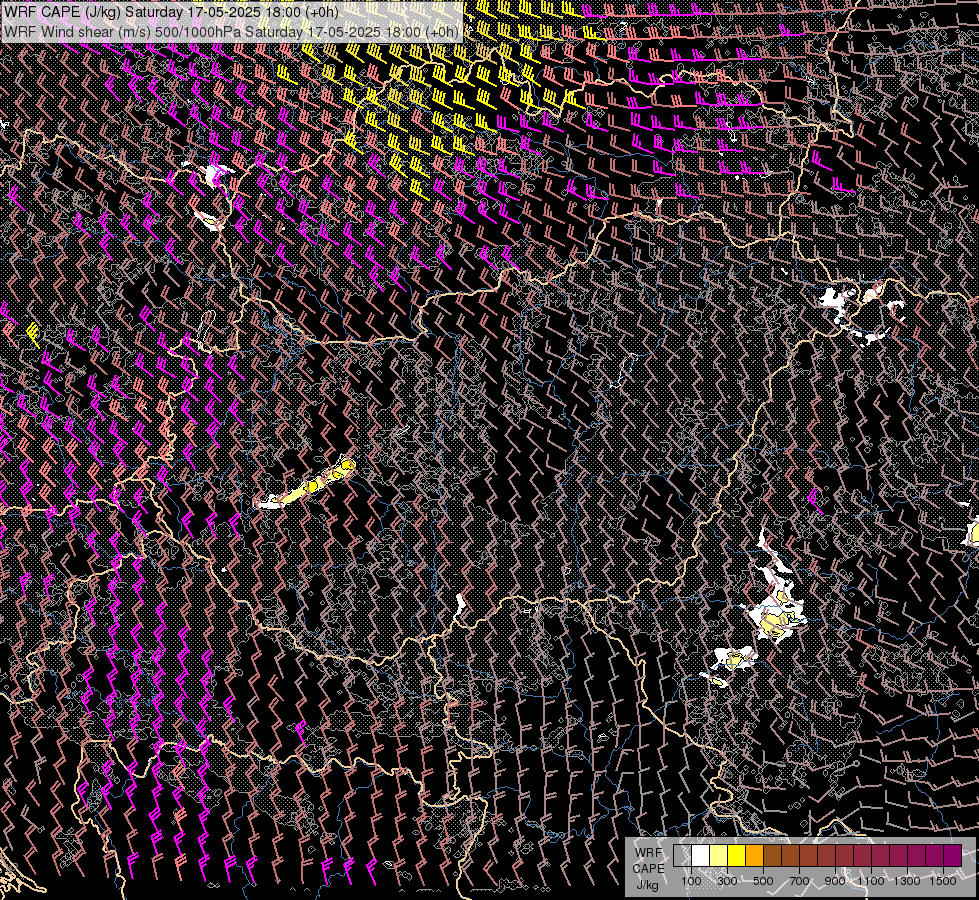Screen dimensions: 979x900
Task: Select the bright yellow legend swatch
Action: pyautogui.click(x=737, y=855)
